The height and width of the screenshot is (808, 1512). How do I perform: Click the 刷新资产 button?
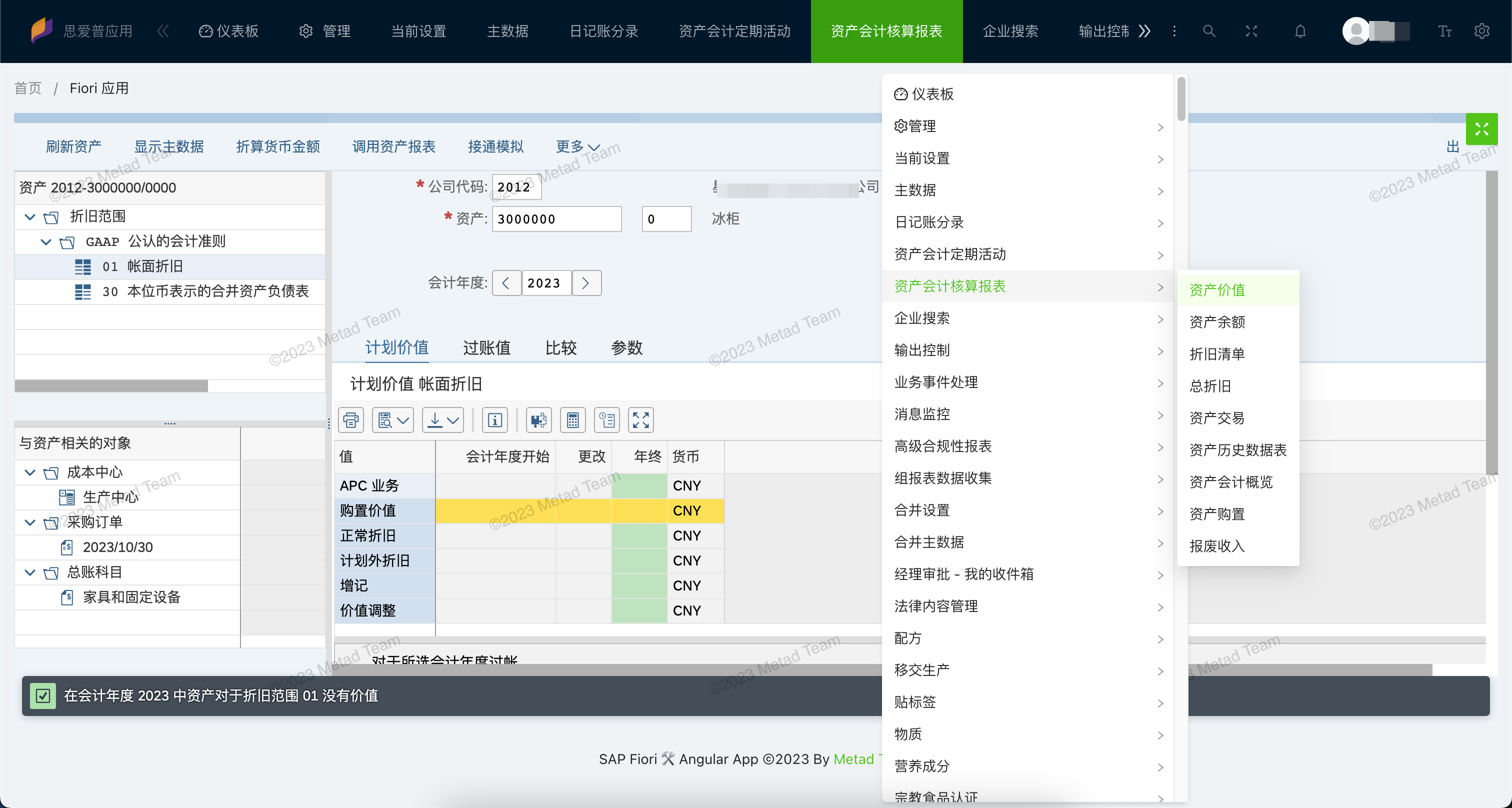click(x=73, y=146)
